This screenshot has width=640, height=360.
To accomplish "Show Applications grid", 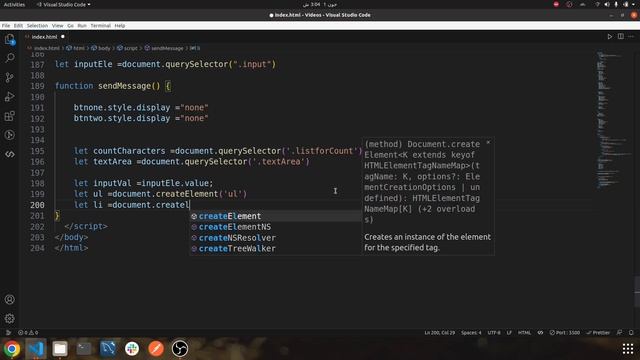I will 628,349.
